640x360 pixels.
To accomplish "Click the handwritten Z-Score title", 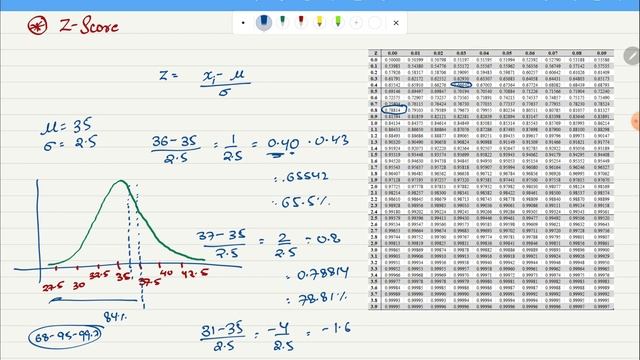I will tap(89, 26).
